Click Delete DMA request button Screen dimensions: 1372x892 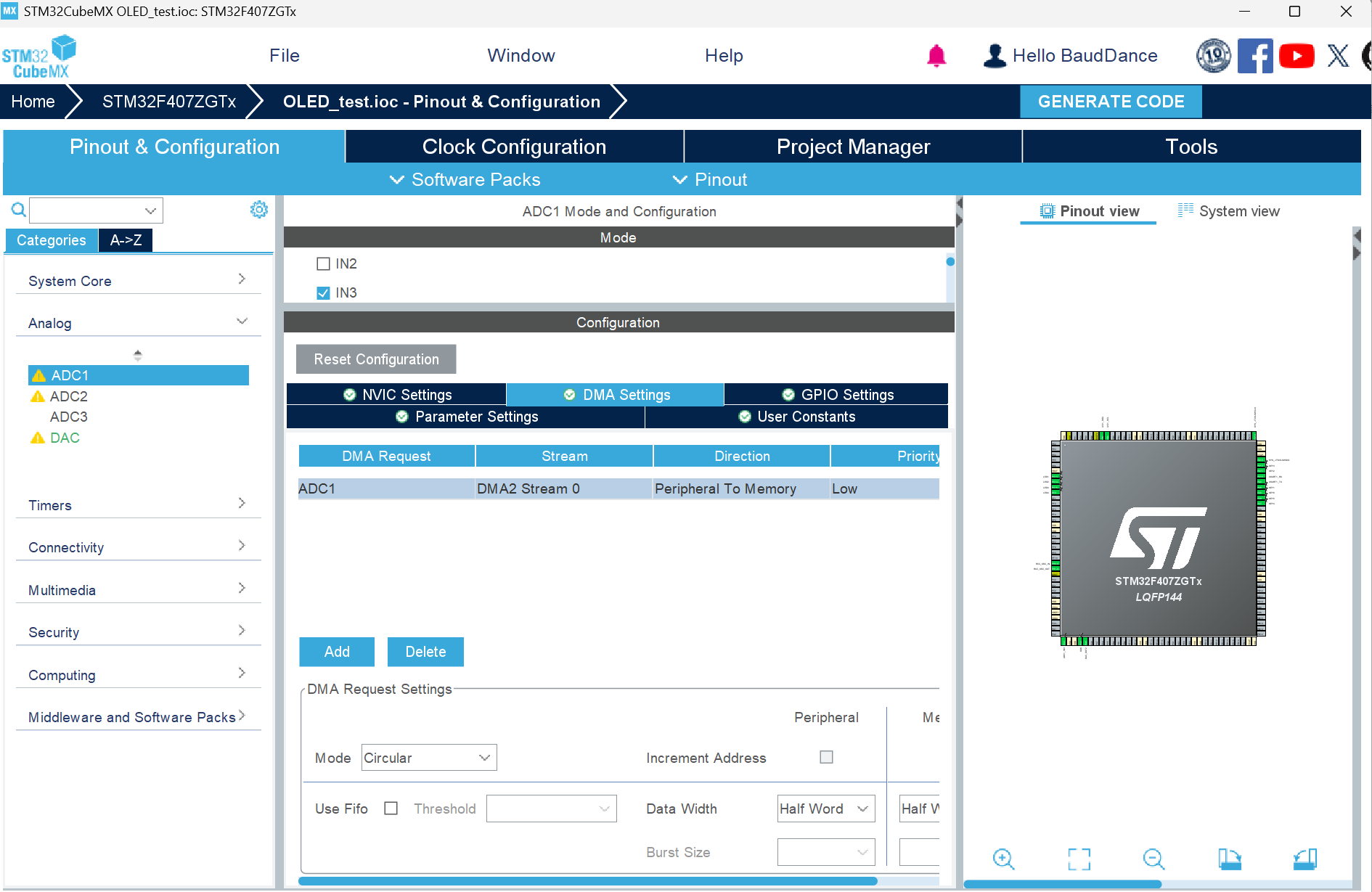point(425,652)
